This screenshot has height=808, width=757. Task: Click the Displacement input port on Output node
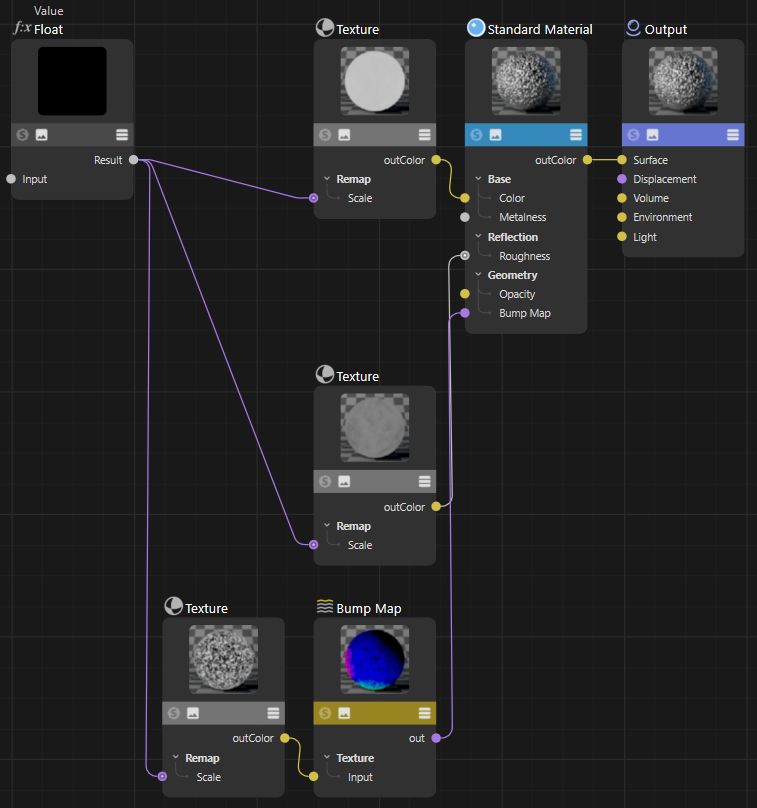[622, 179]
